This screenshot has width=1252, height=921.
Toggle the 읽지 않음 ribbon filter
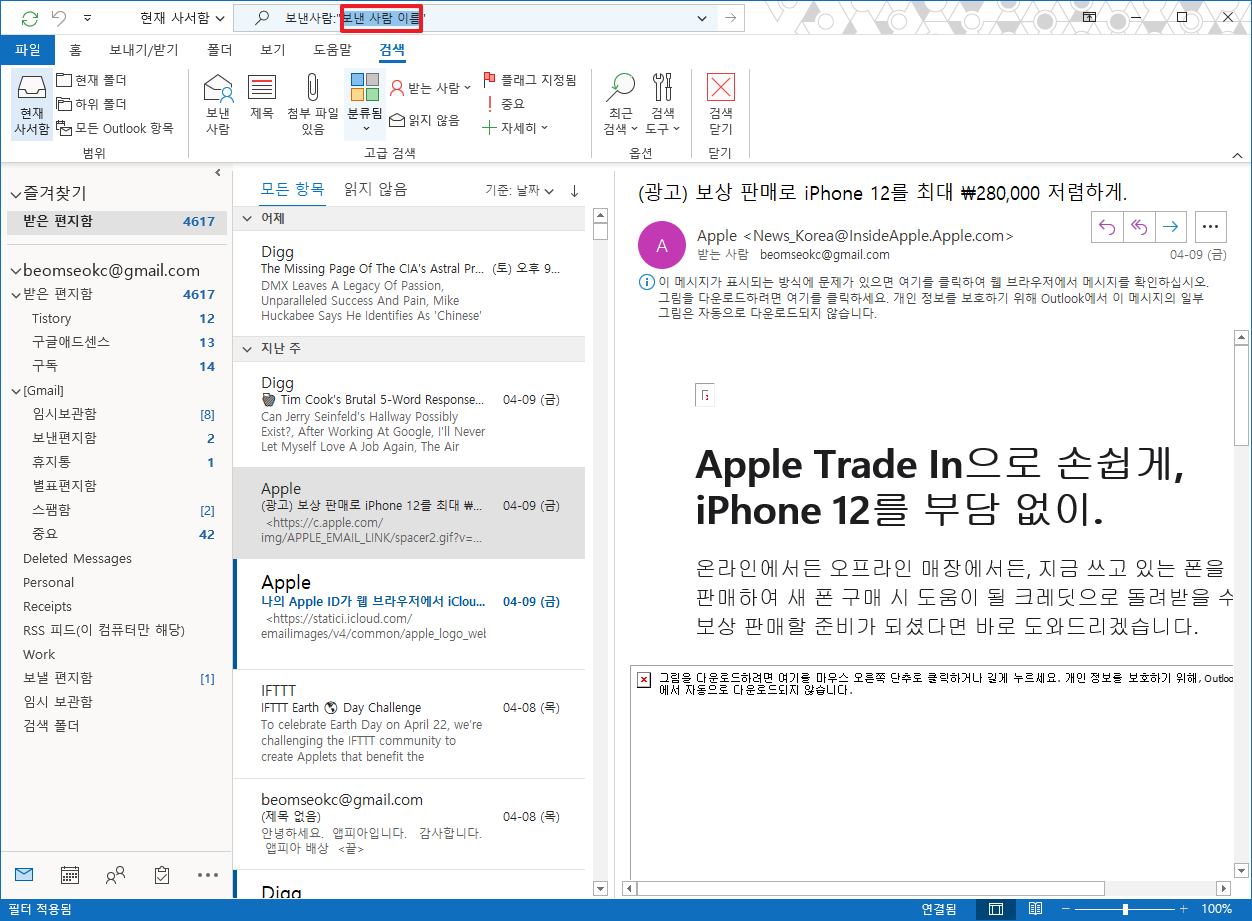tap(425, 120)
